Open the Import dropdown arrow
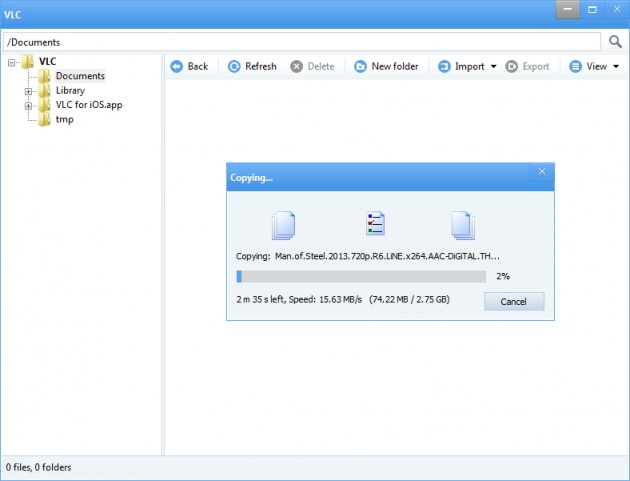Screen dimensions: 630x481 pos(493,66)
